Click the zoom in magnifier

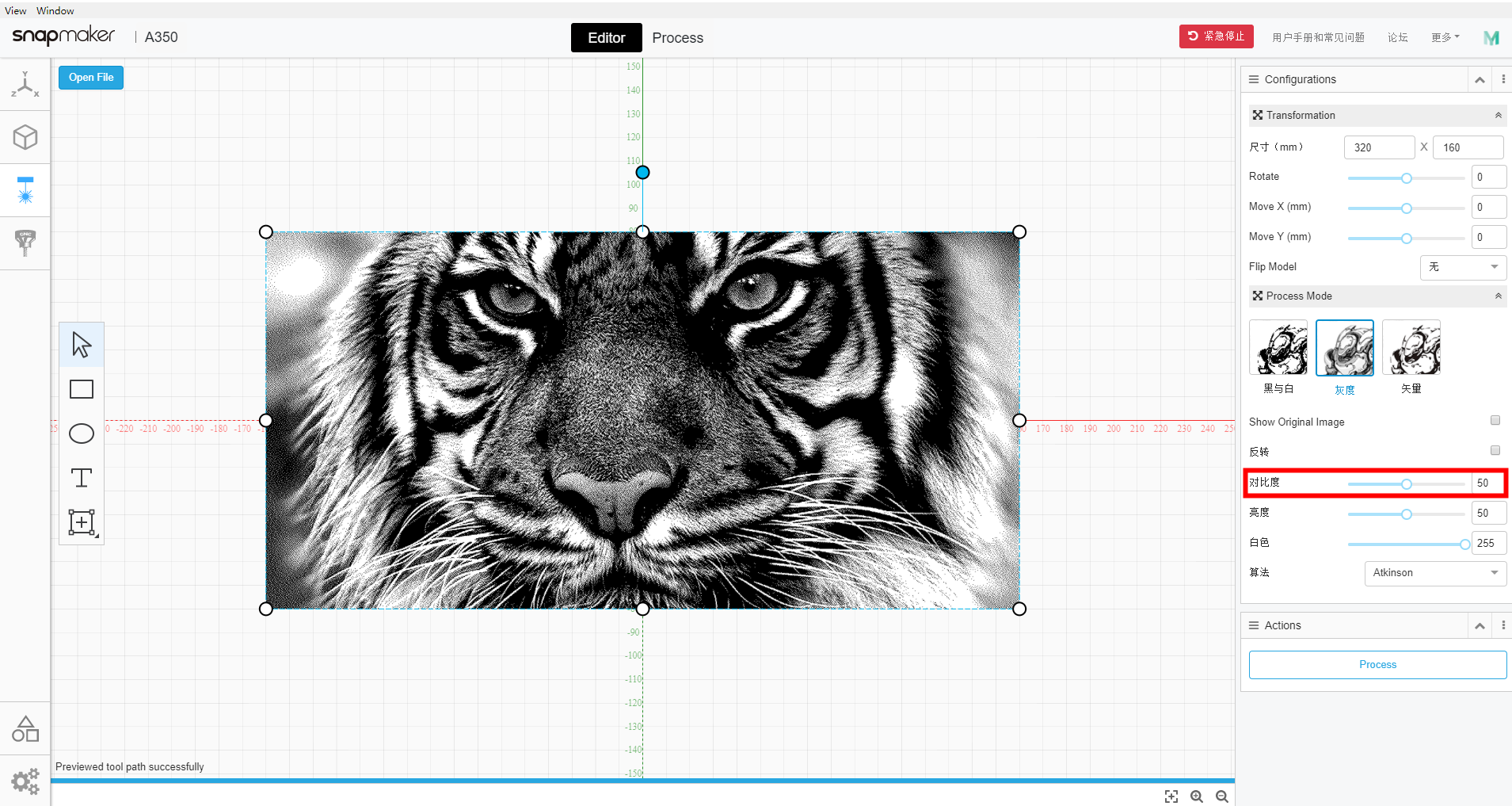pyautogui.click(x=1197, y=796)
